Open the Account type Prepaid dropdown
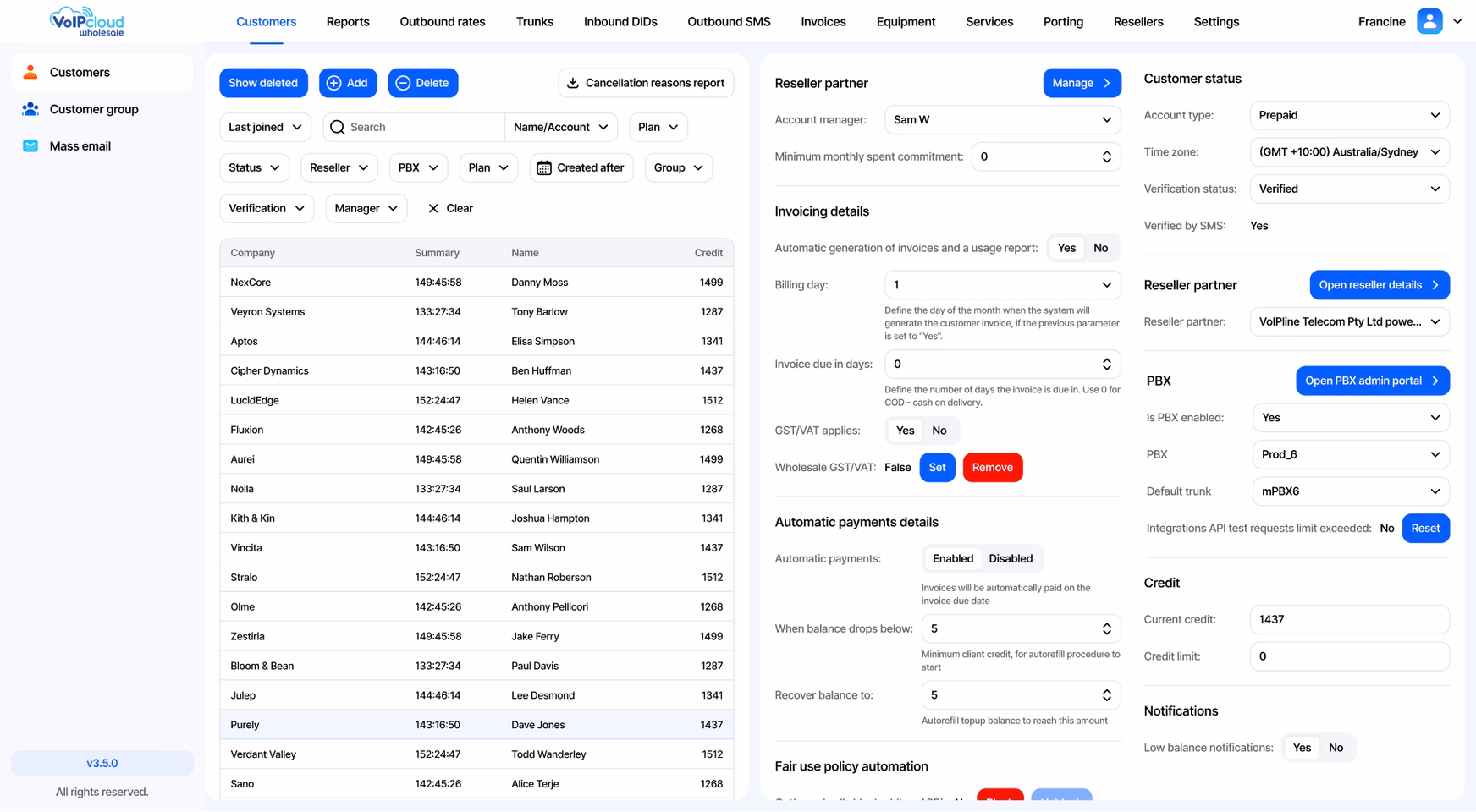This screenshot has height=812, width=1476. 1349,115
